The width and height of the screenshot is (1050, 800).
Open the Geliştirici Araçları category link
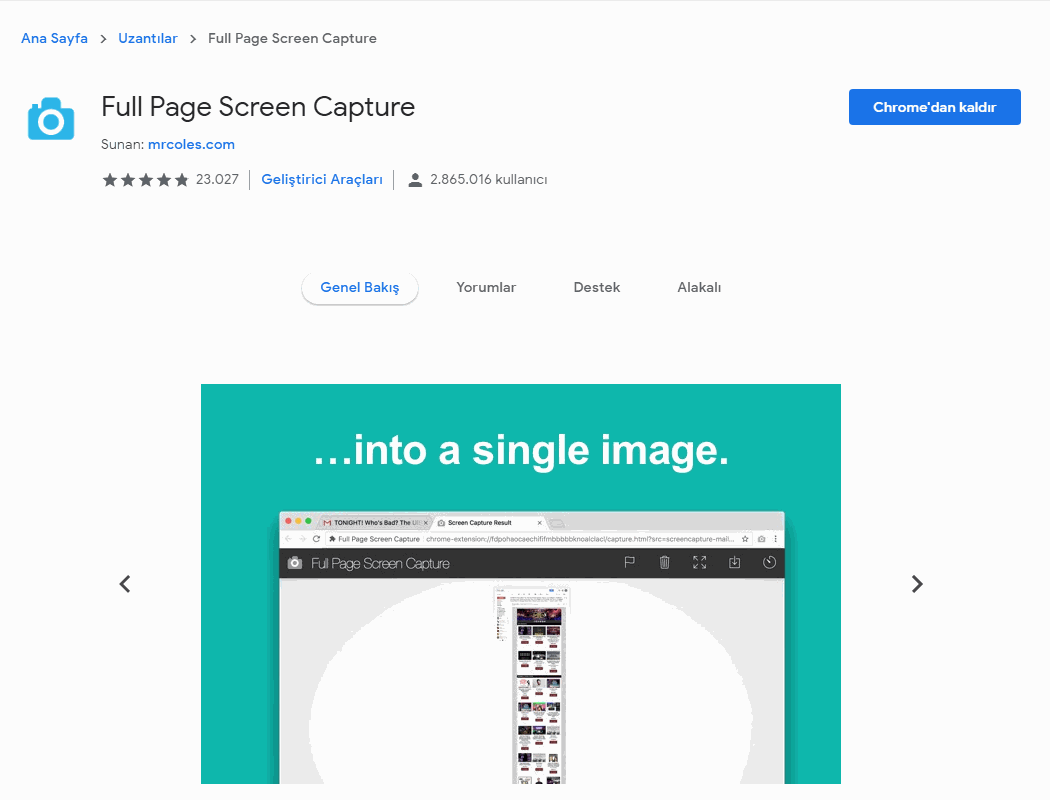coord(322,180)
